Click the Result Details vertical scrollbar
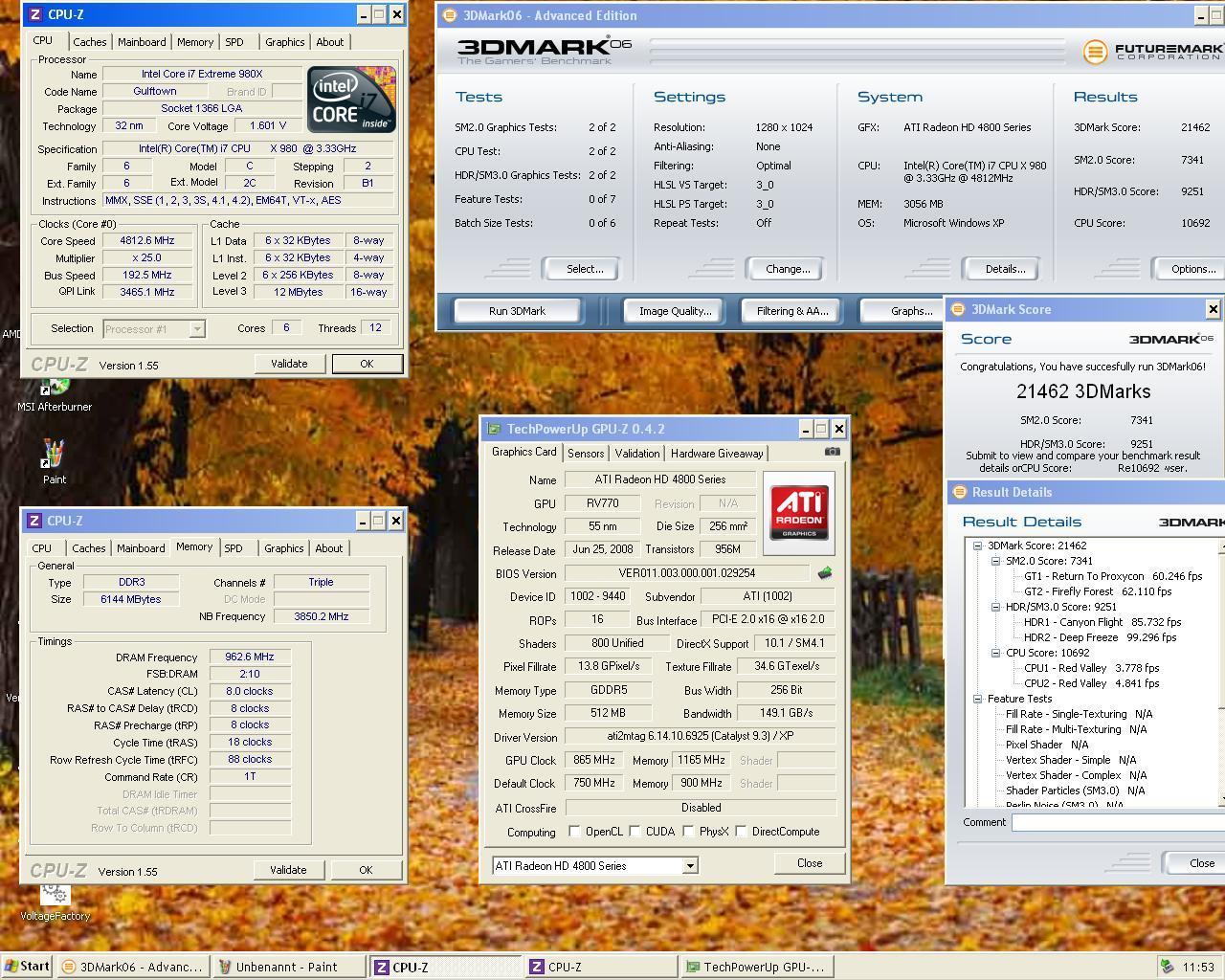1225x980 pixels. pyautogui.click(x=1221, y=672)
